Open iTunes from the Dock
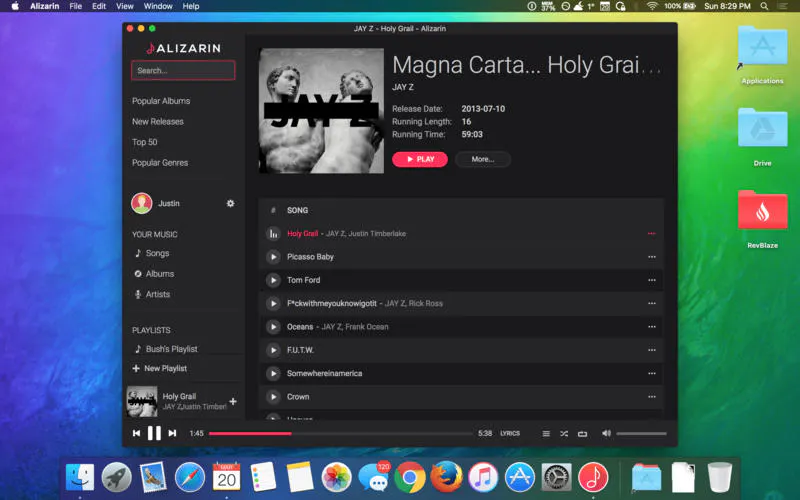800x500 pixels. pyautogui.click(x=483, y=478)
